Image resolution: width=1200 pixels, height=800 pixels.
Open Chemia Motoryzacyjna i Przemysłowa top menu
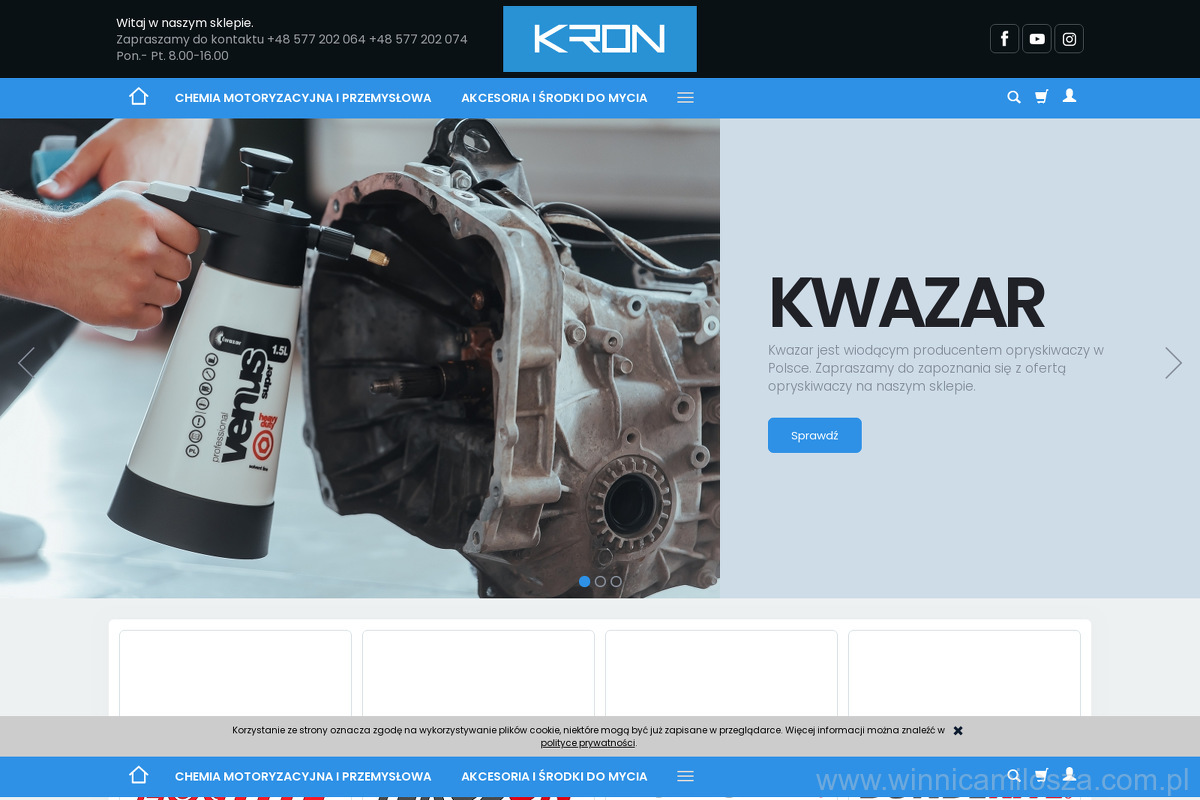[x=303, y=98]
